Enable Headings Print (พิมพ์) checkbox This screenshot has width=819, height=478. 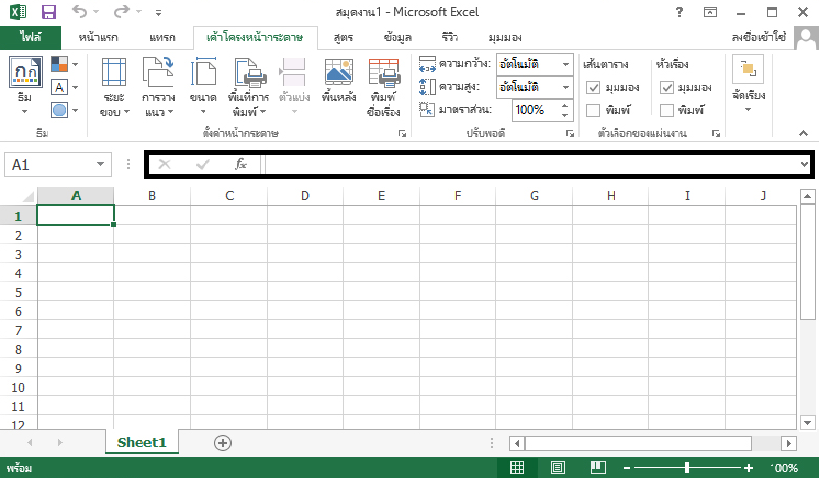click(667, 109)
